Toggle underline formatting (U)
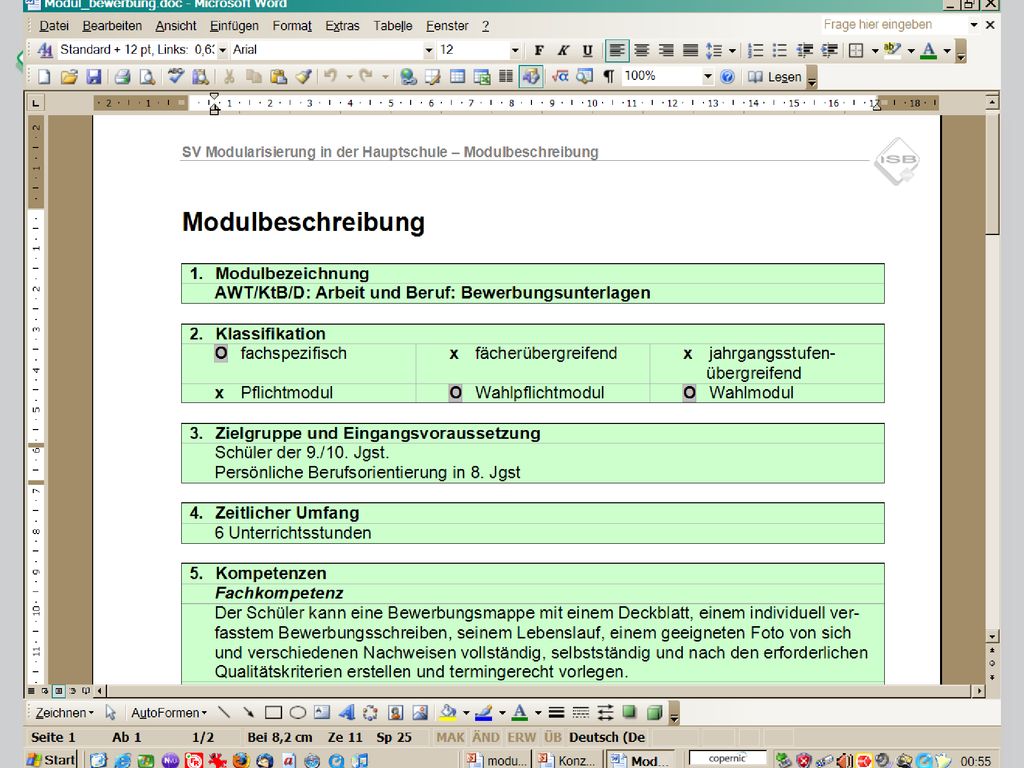This screenshot has width=1024, height=768. pyautogui.click(x=587, y=51)
